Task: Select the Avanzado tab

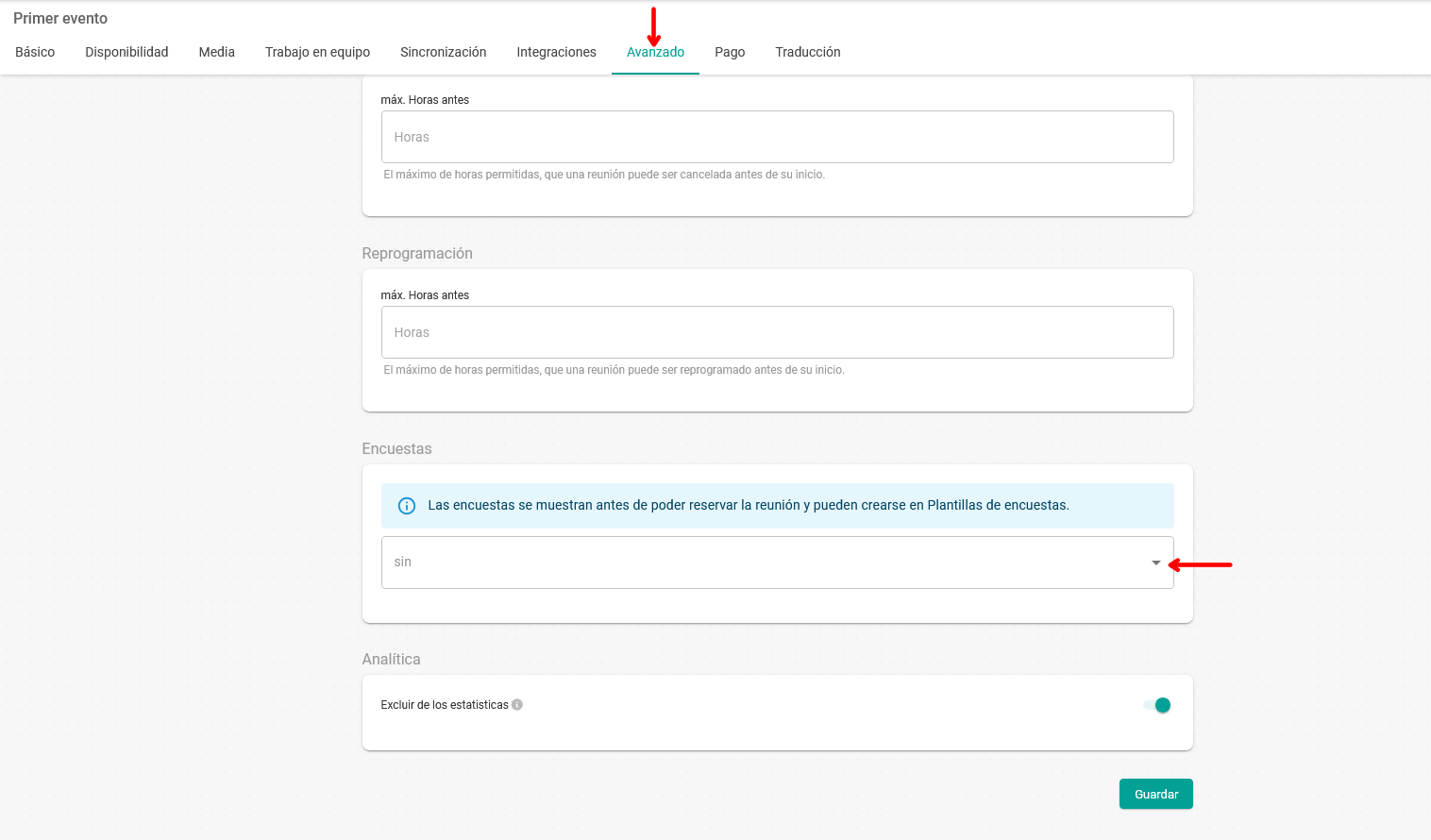Action: click(x=655, y=52)
